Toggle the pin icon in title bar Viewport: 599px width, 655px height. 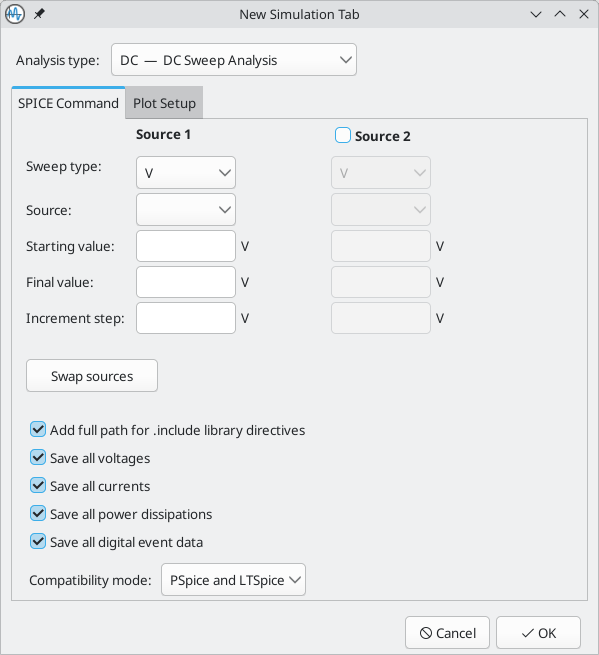39,14
